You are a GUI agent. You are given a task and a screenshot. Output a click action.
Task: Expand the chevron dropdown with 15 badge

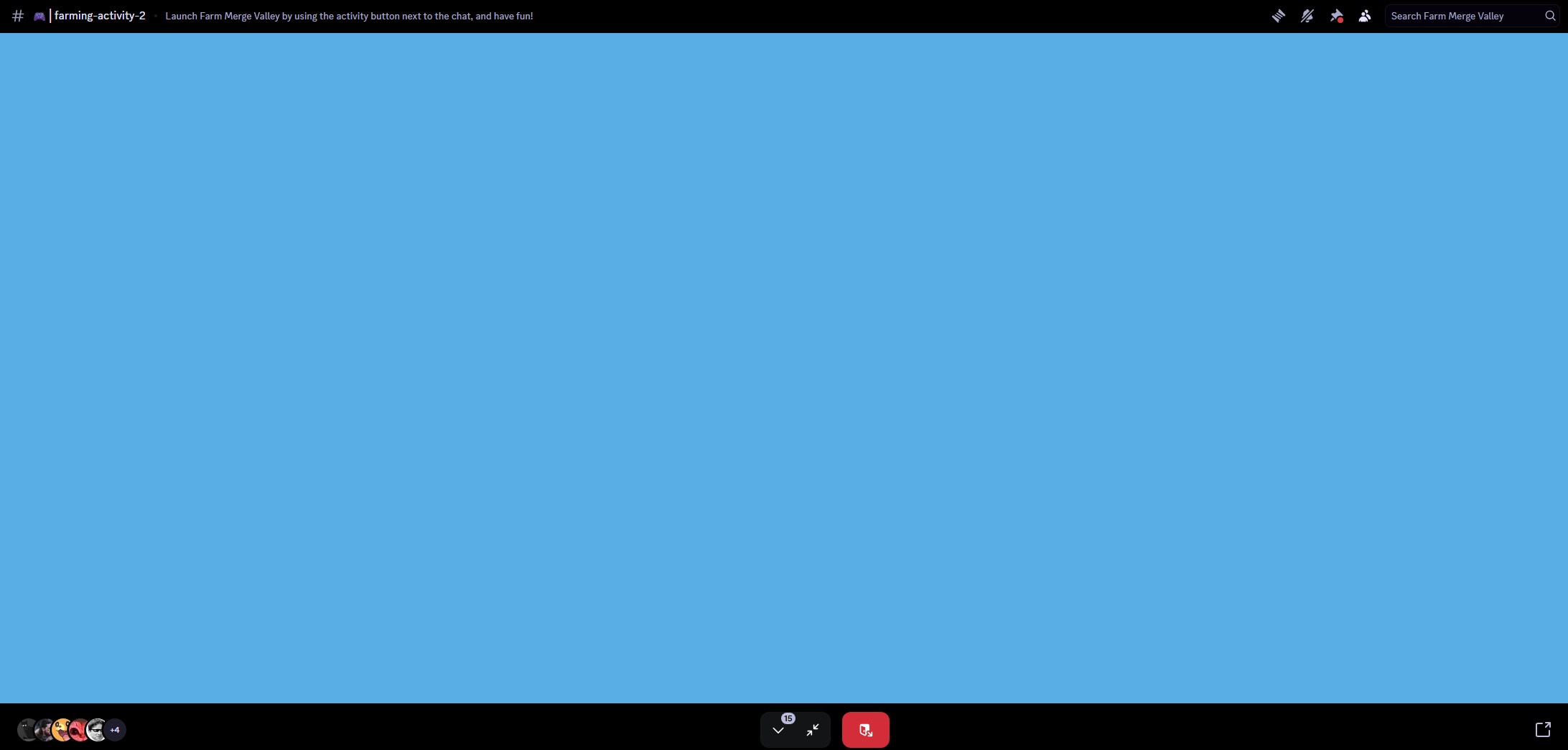[778, 730]
